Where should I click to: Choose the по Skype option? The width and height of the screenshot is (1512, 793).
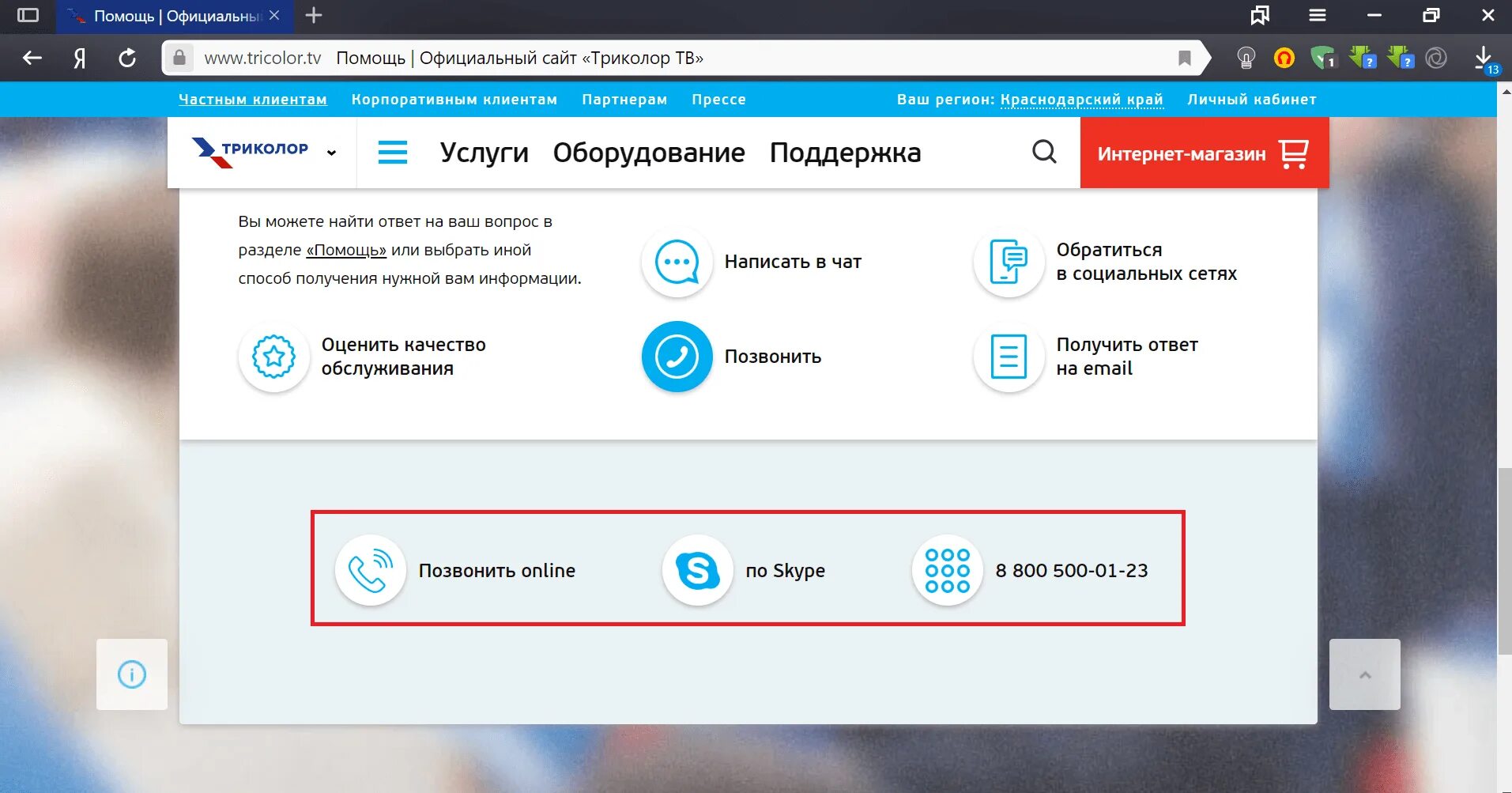click(786, 571)
